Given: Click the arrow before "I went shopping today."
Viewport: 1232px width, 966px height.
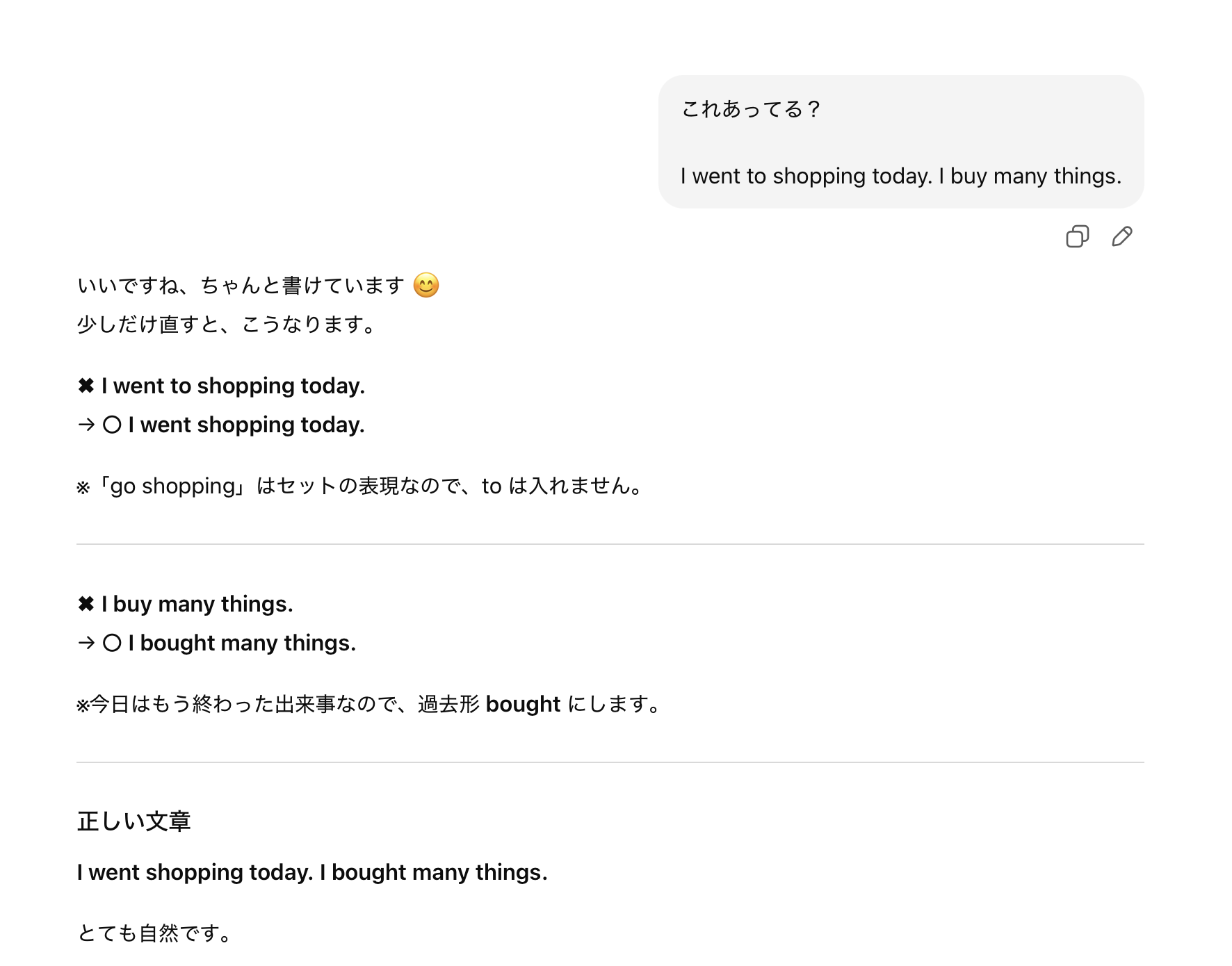Looking at the screenshot, I should tap(86, 425).
